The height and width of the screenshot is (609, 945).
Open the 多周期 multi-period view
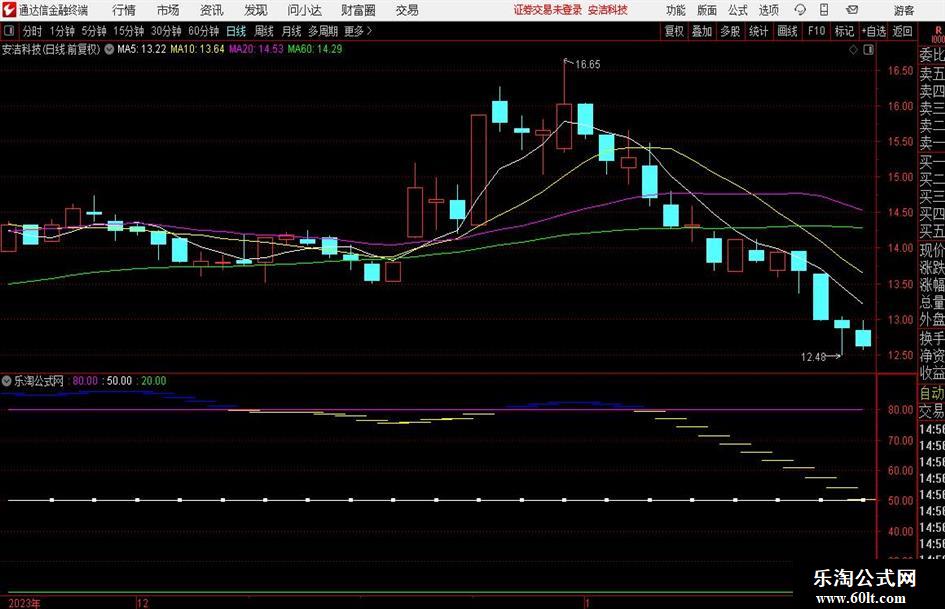pyautogui.click(x=323, y=31)
